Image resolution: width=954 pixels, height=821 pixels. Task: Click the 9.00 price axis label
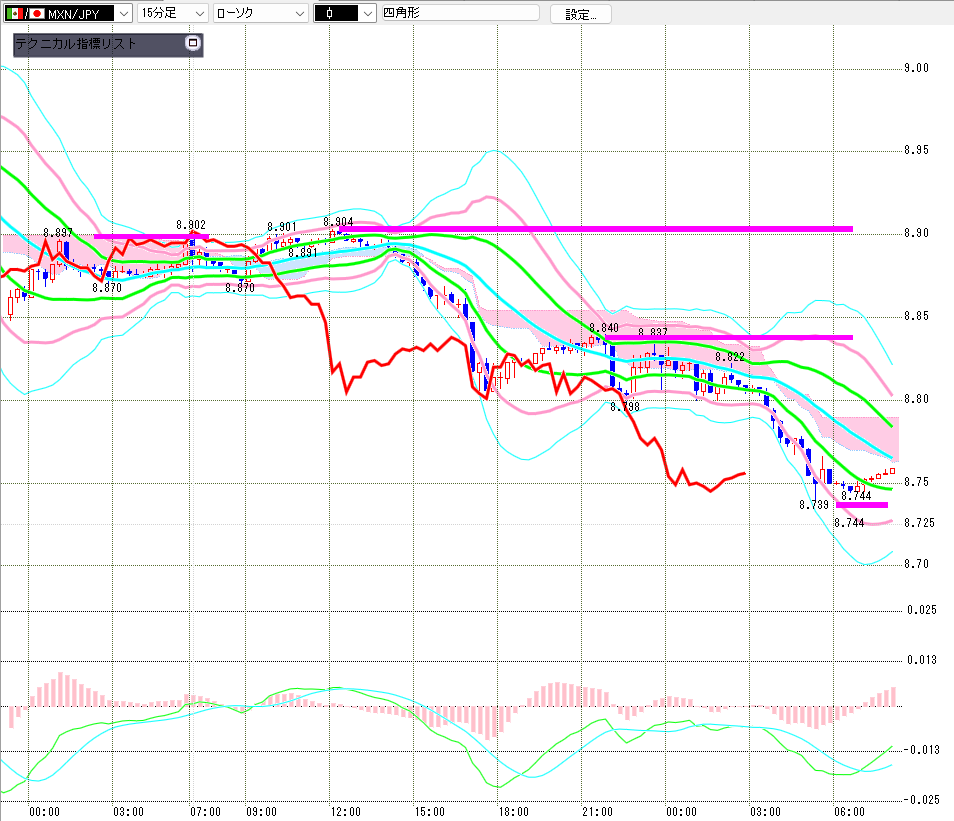point(916,68)
